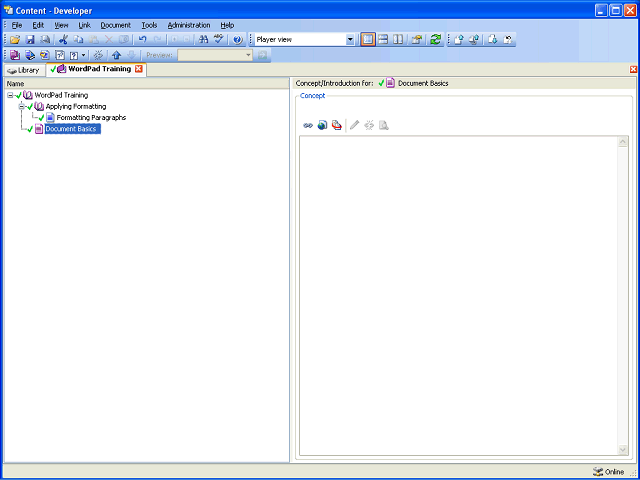Viewport: 640px width, 480px height.
Task: Open the View menu
Action: pyautogui.click(x=61, y=25)
